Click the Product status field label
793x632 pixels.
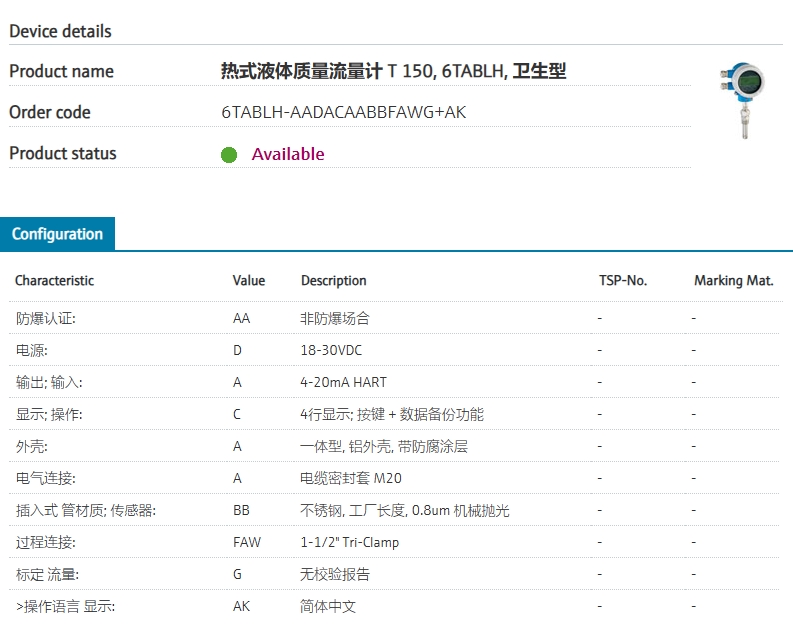[x=63, y=153]
